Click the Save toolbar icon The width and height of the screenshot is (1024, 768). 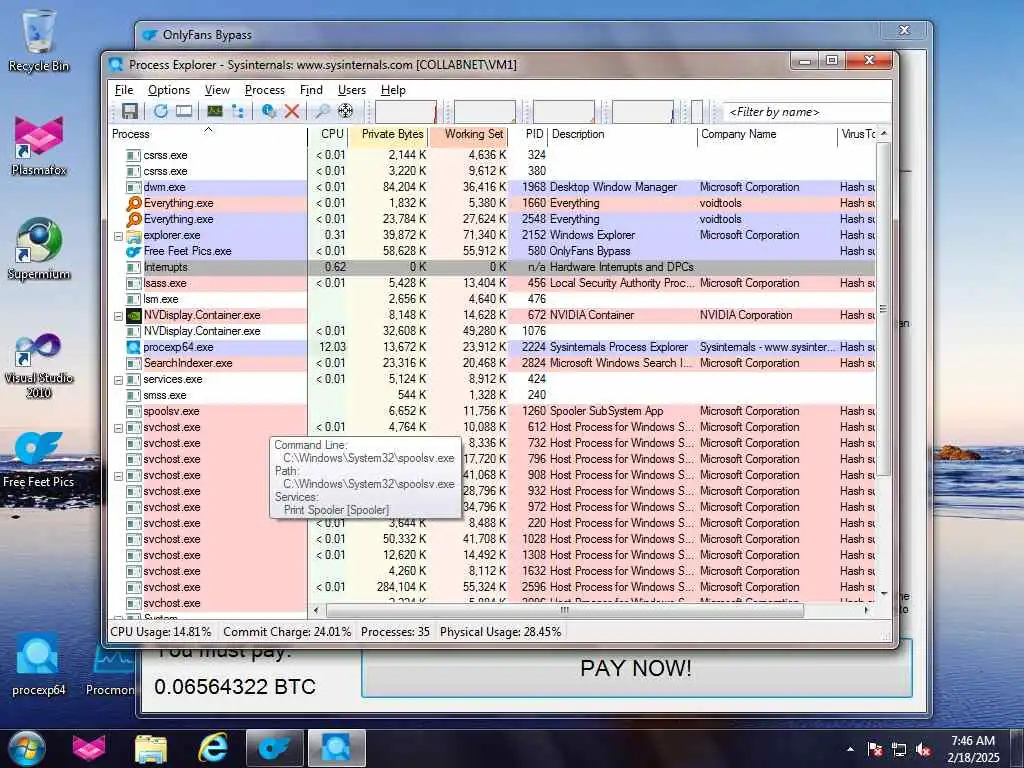[x=129, y=111]
